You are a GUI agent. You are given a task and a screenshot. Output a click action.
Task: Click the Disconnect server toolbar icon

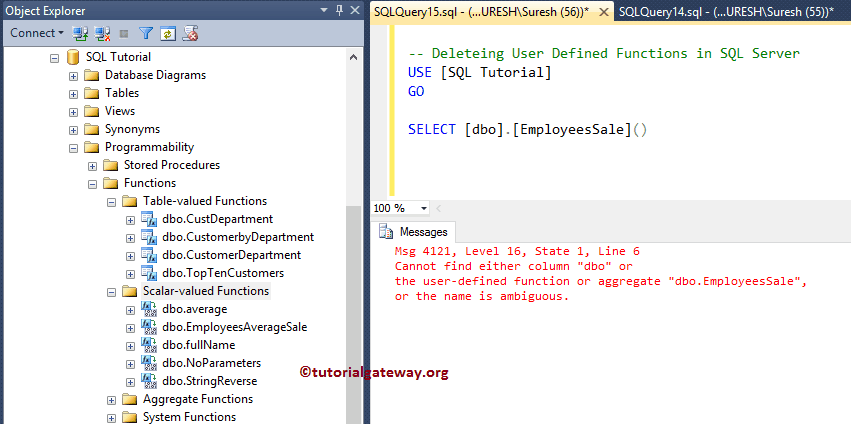click(x=103, y=34)
